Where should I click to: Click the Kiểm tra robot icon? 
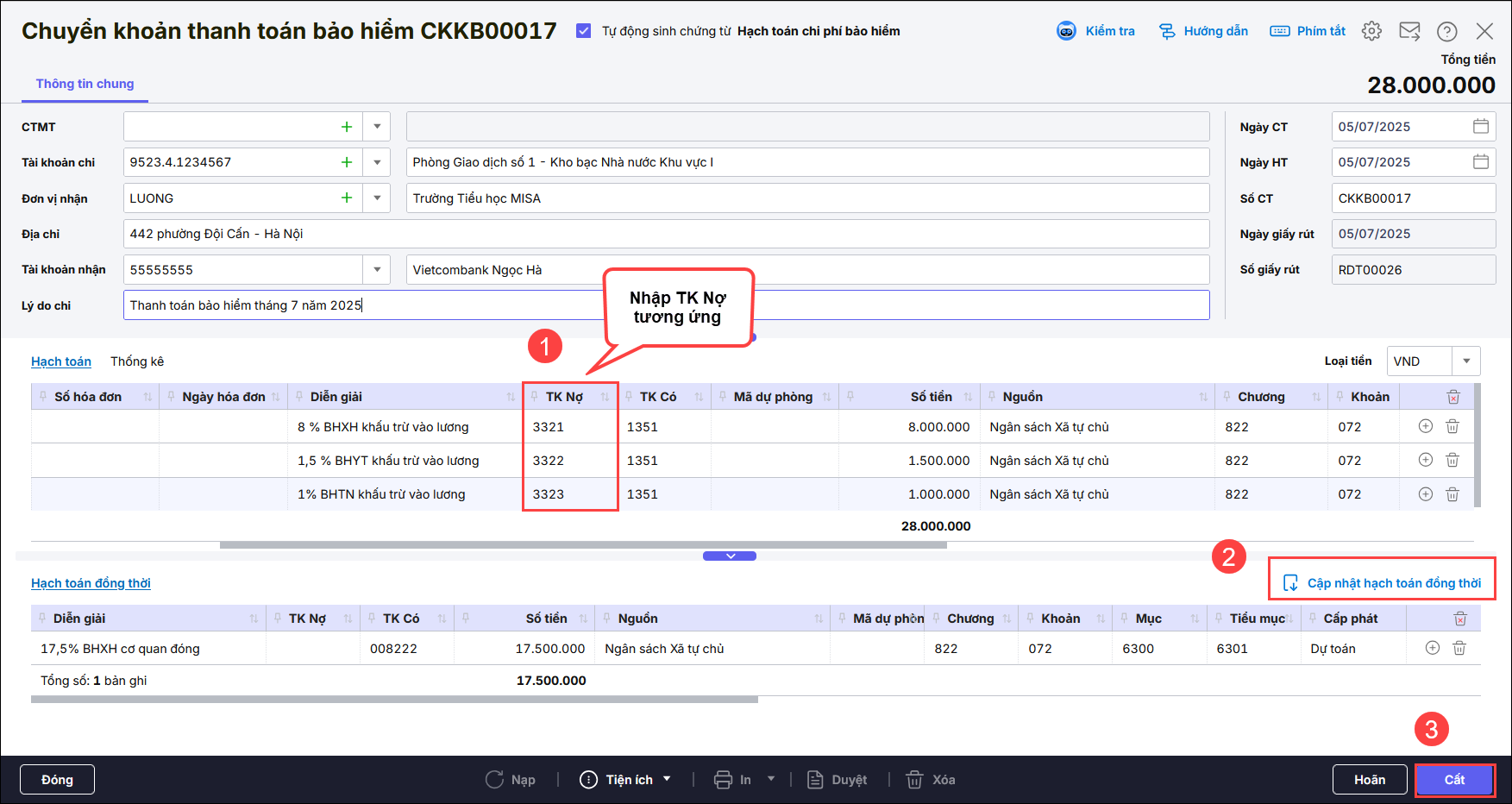[x=1066, y=31]
